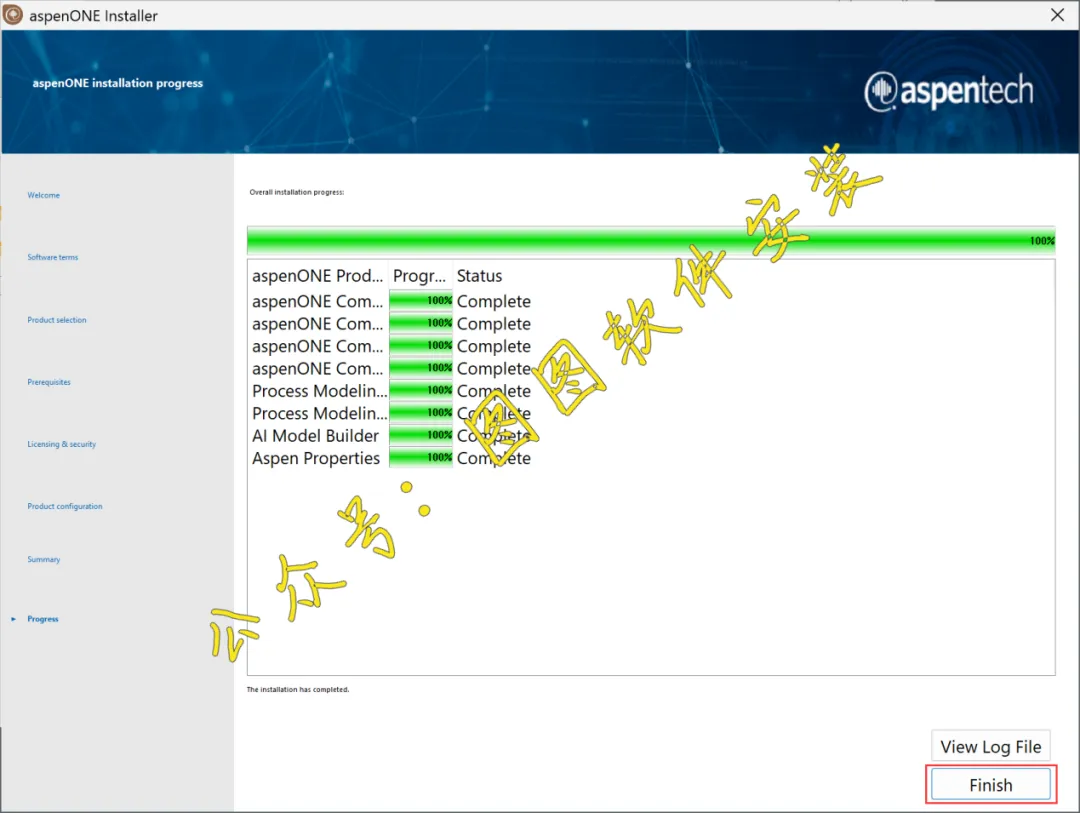Image resolution: width=1080 pixels, height=813 pixels.
Task: Select the Licensing & security step
Action: point(61,444)
